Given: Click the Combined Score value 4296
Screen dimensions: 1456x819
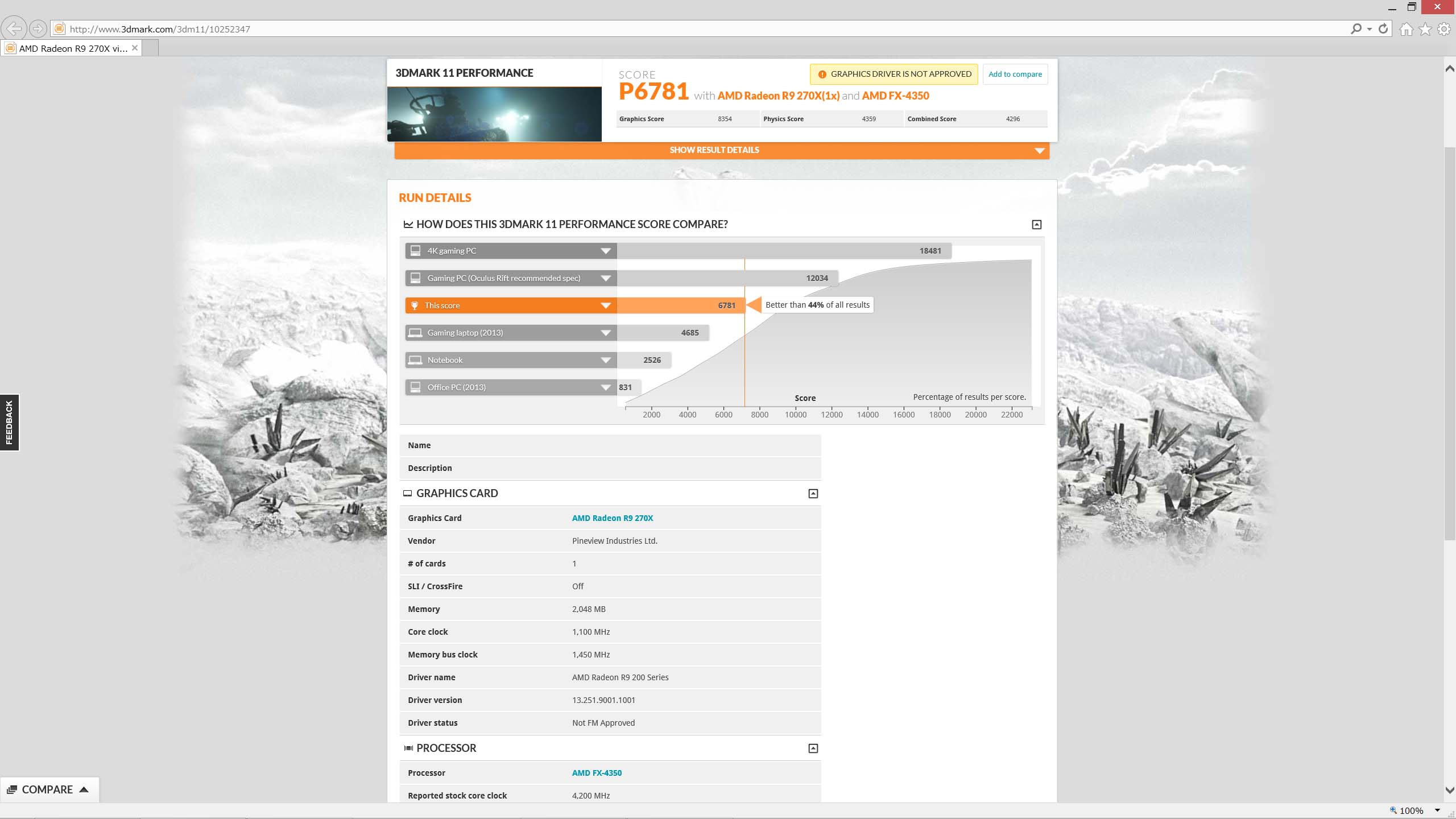Looking at the screenshot, I should [1012, 119].
